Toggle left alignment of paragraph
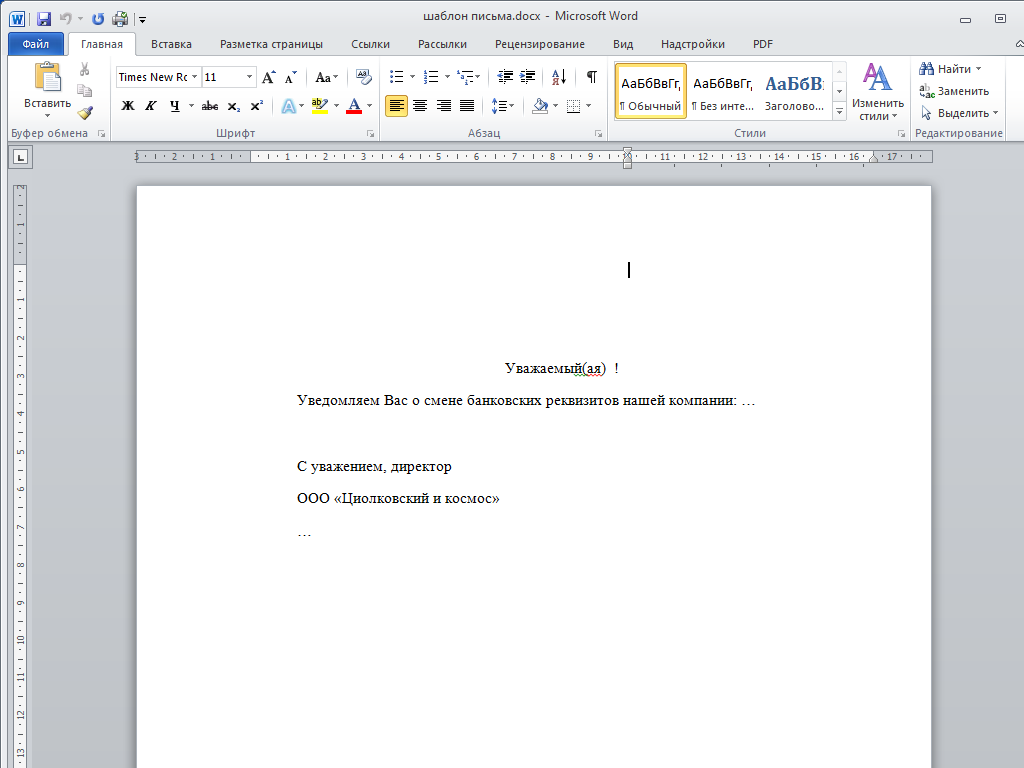 click(x=396, y=106)
